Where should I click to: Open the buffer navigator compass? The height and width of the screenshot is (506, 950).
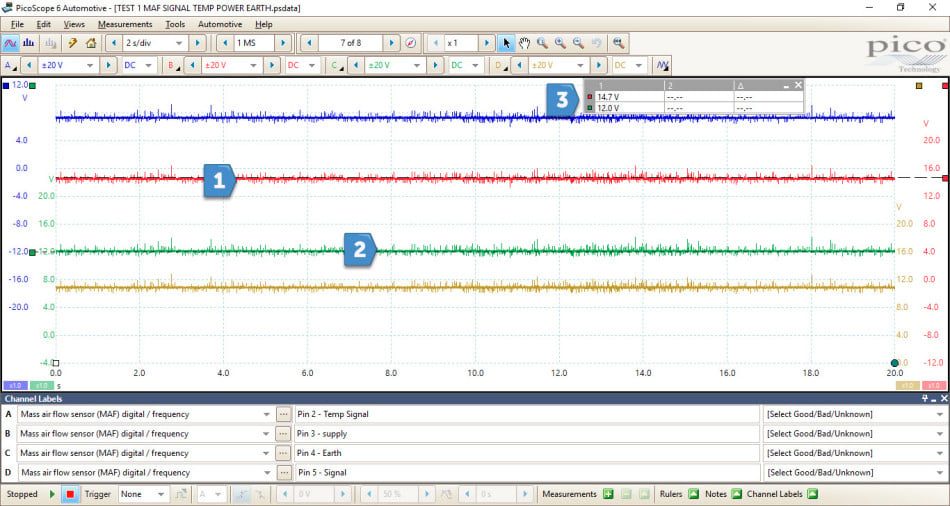pyautogui.click(x=411, y=43)
